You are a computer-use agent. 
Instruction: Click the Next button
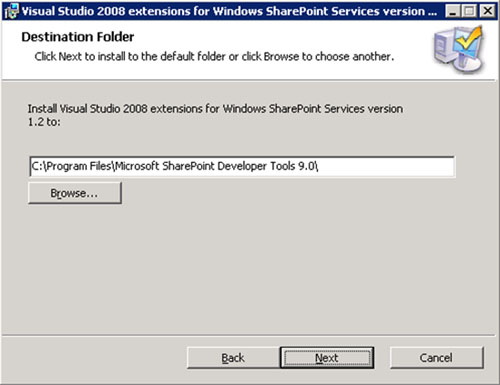click(x=327, y=358)
